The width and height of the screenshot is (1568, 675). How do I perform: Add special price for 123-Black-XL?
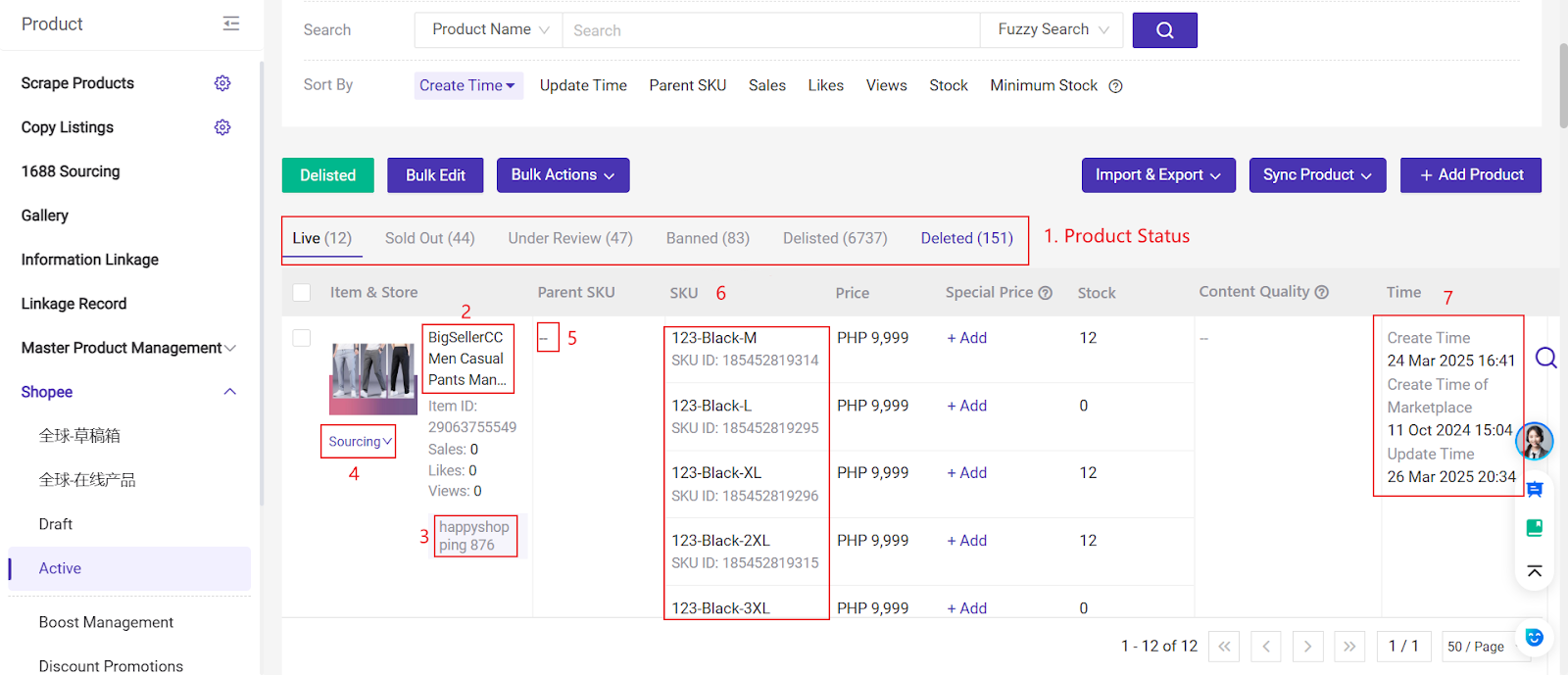tap(966, 473)
